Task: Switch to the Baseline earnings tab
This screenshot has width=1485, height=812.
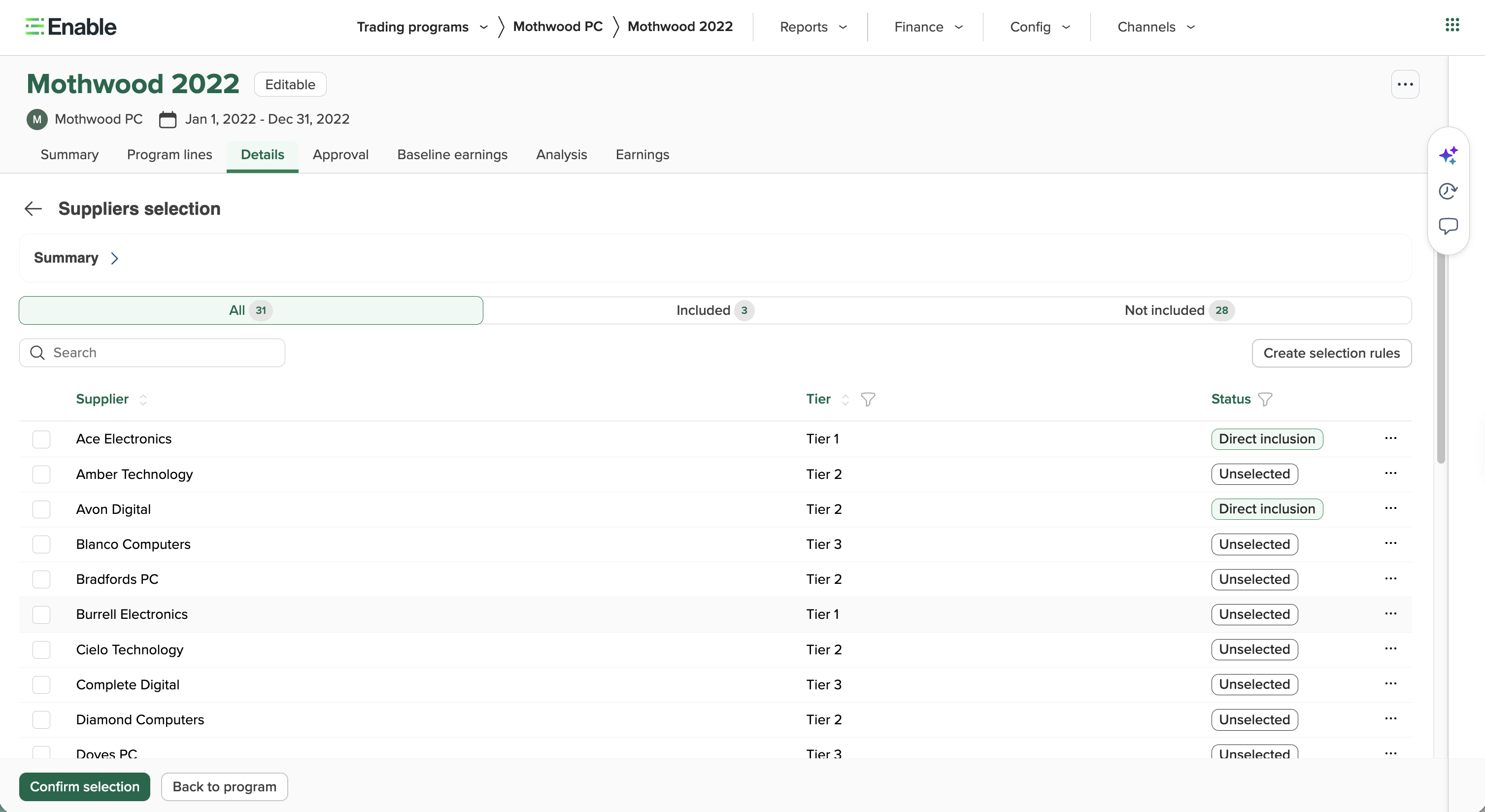Action: tap(452, 154)
